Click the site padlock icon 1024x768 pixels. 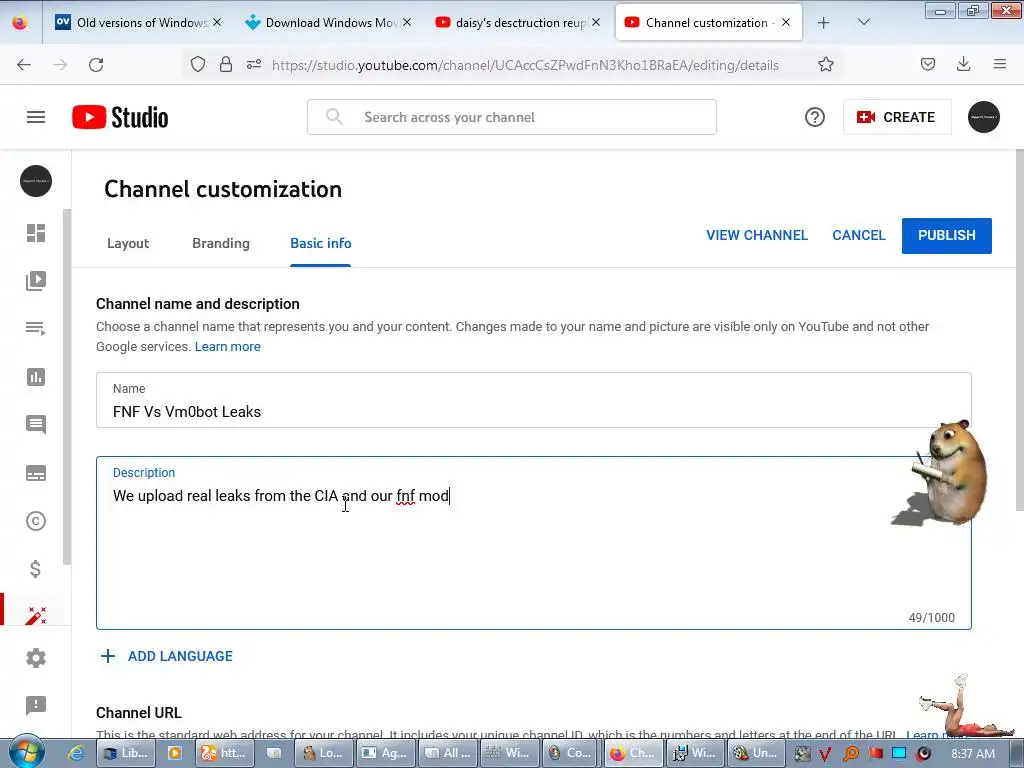[226, 65]
